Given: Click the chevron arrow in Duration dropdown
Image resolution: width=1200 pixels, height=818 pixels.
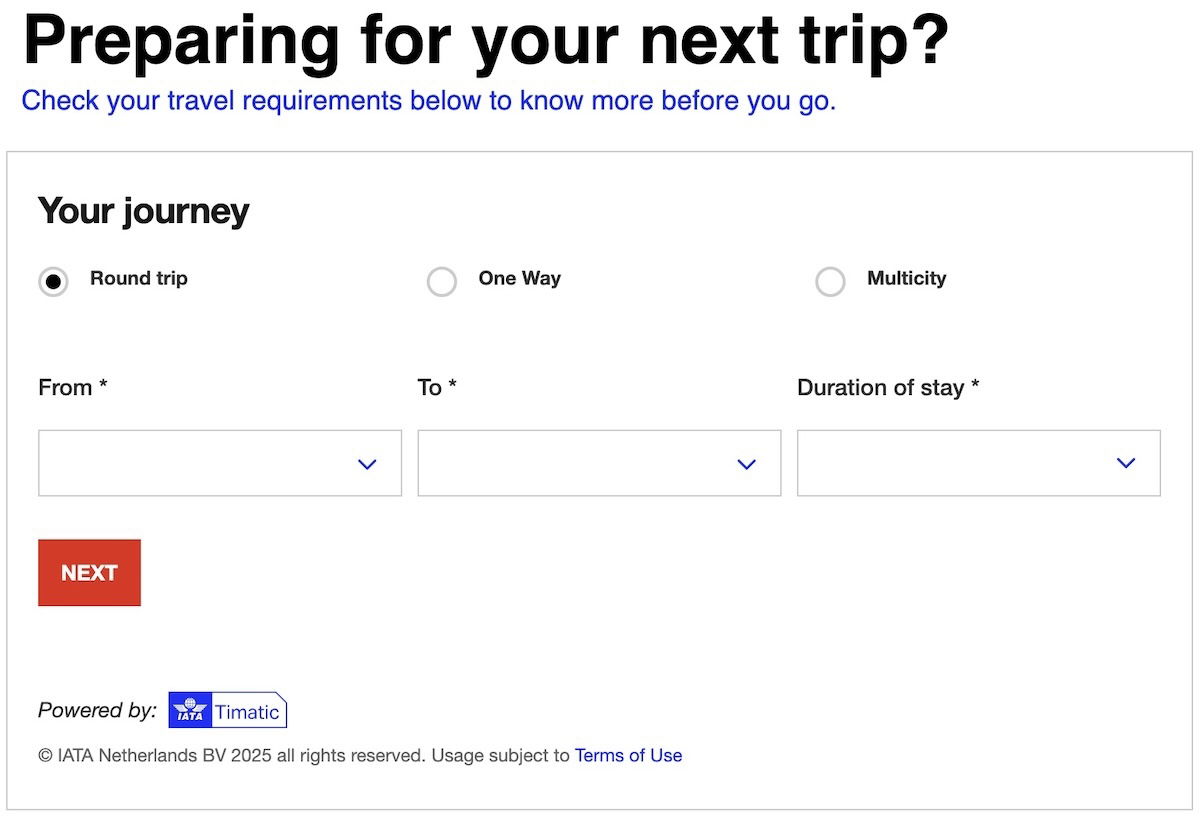Looking at the screenshot, I should click(x=1126, y=463).
